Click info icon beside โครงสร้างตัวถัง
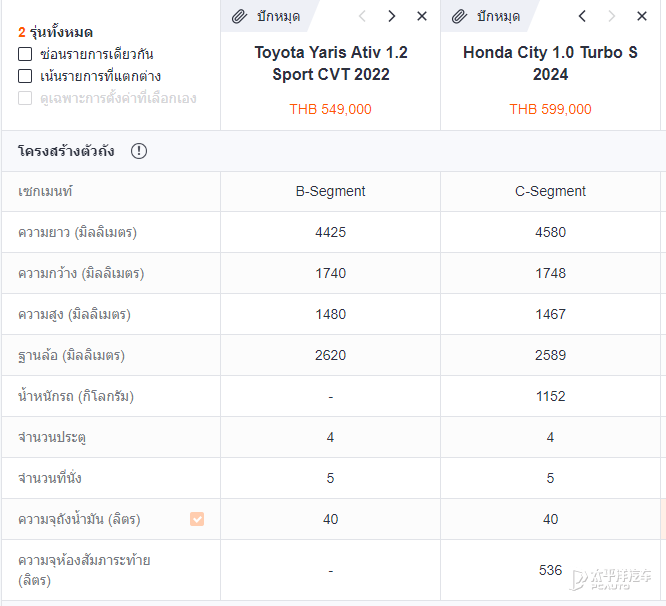Image resolution: width=666 pixels, height=606 pixels. tap(139, 151)
